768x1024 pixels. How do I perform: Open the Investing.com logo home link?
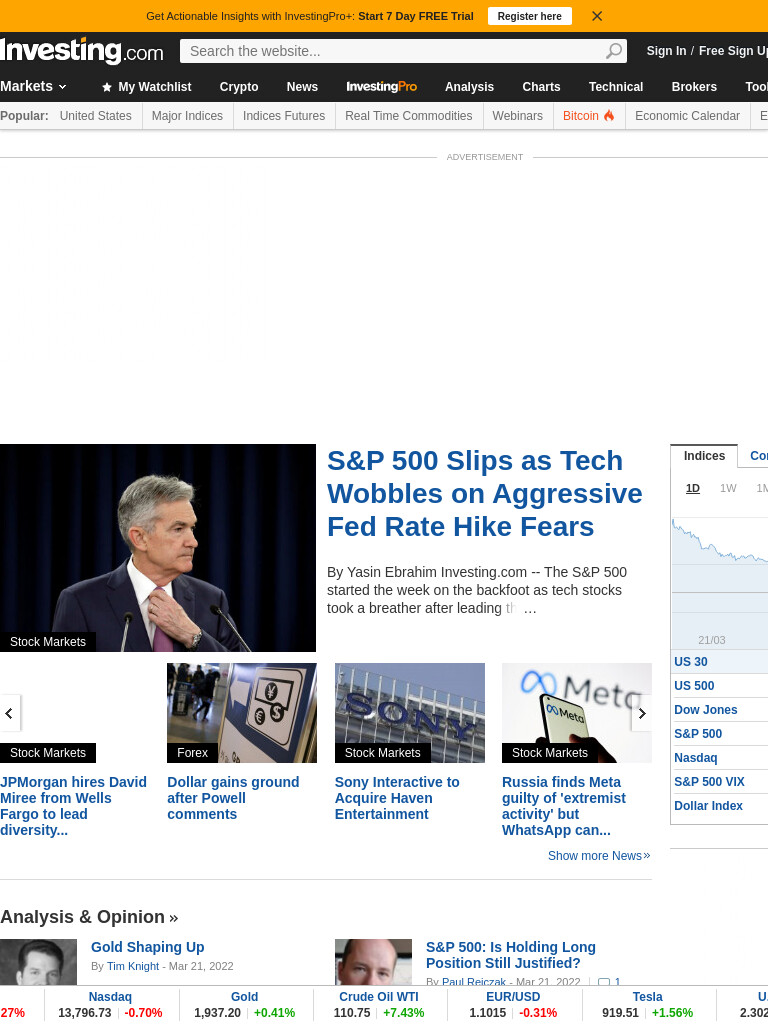pos(82,51)
